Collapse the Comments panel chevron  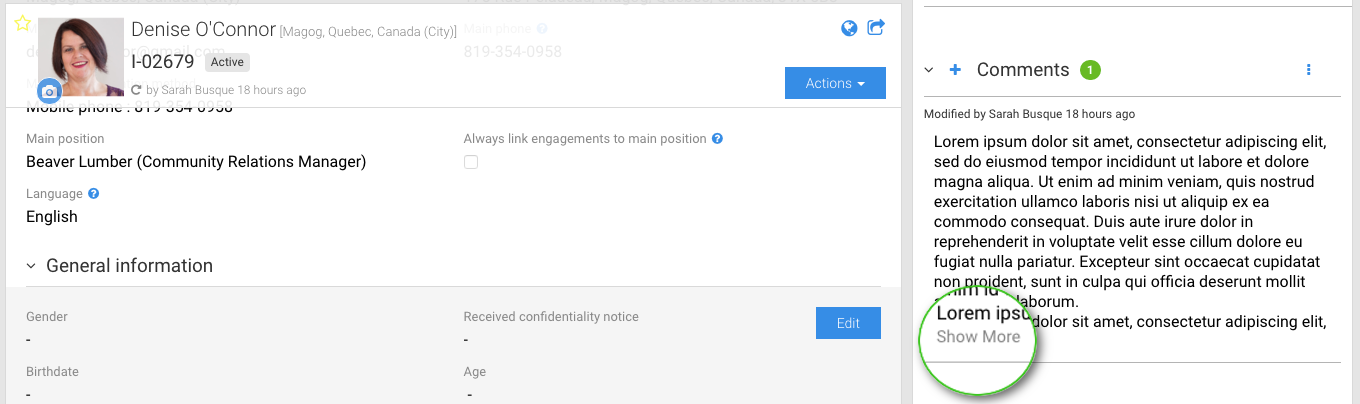[x=929, y=70]
